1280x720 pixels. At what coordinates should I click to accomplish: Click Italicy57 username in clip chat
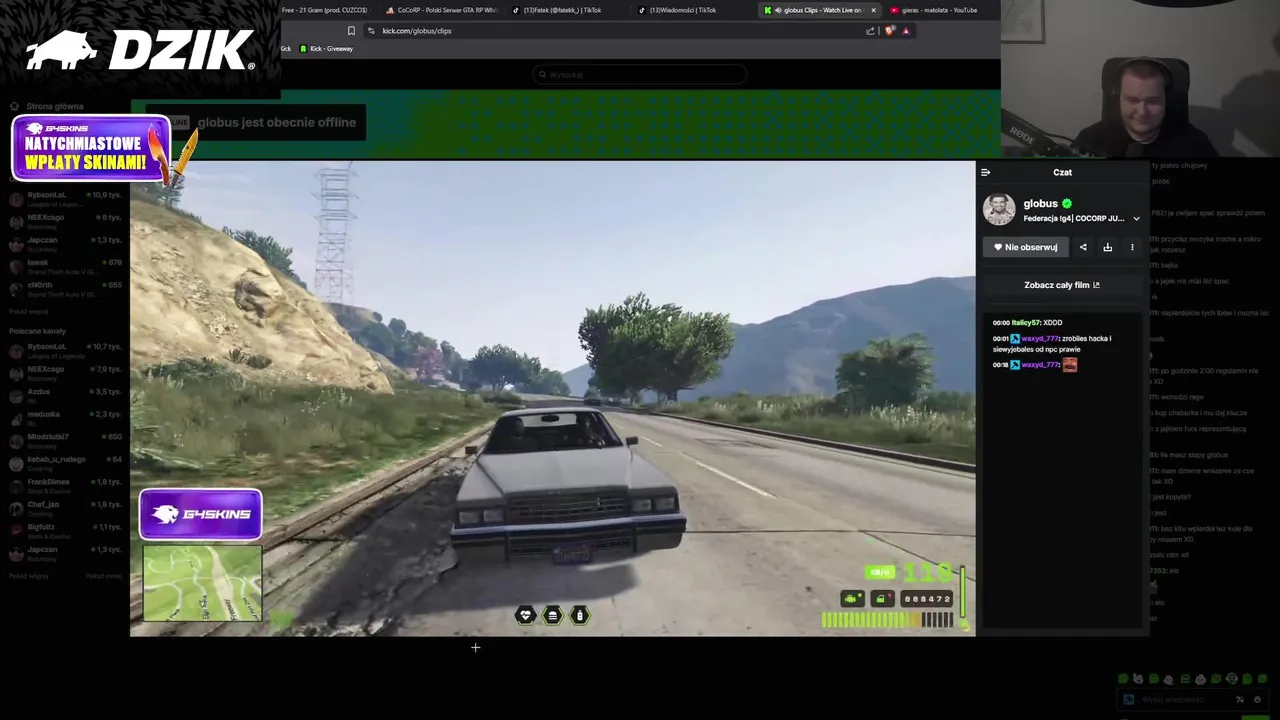(x=1026, y=323)
